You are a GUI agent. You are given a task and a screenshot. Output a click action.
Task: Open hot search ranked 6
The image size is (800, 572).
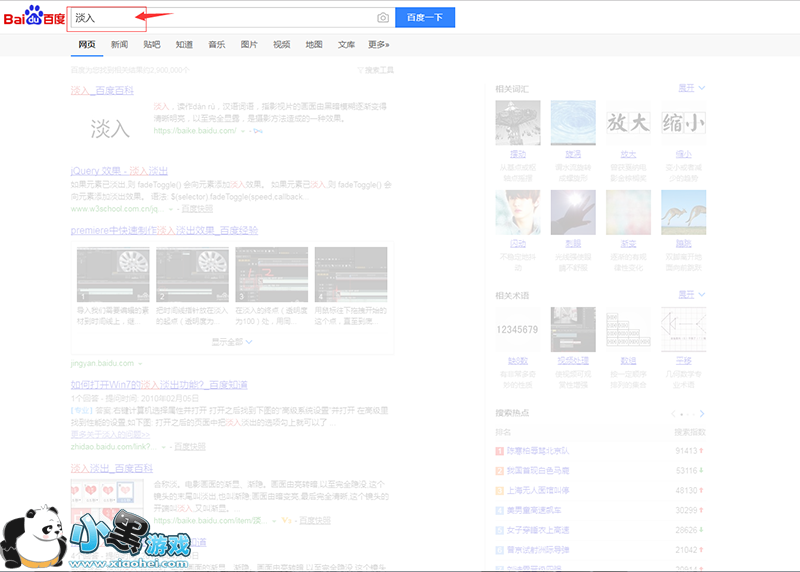click(537, 550)
